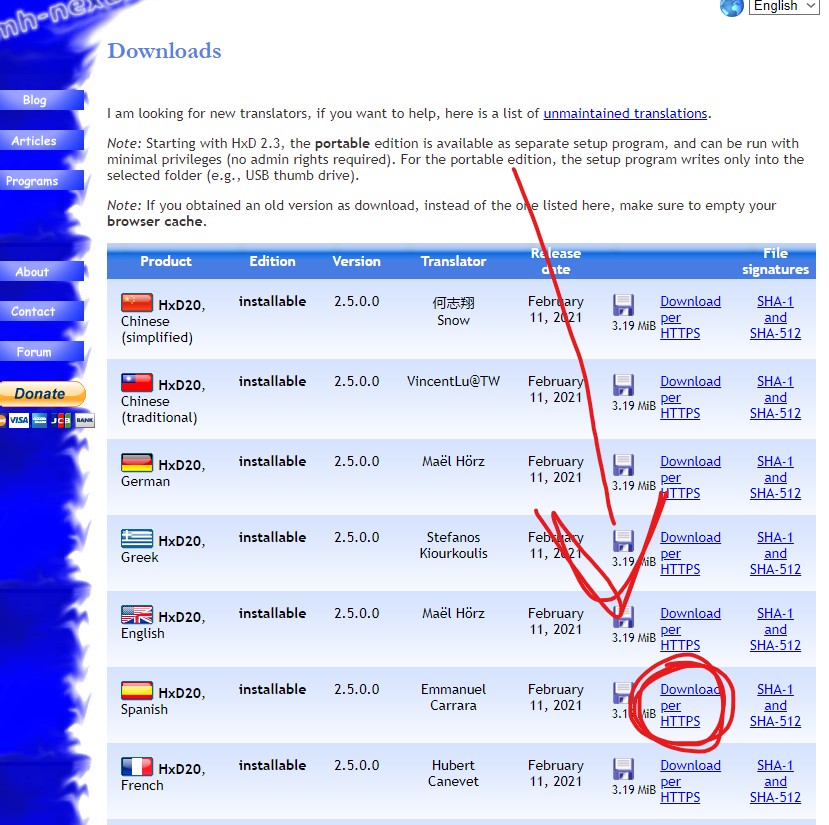Download English HxD per HTTPS

(x=690, y=629)
